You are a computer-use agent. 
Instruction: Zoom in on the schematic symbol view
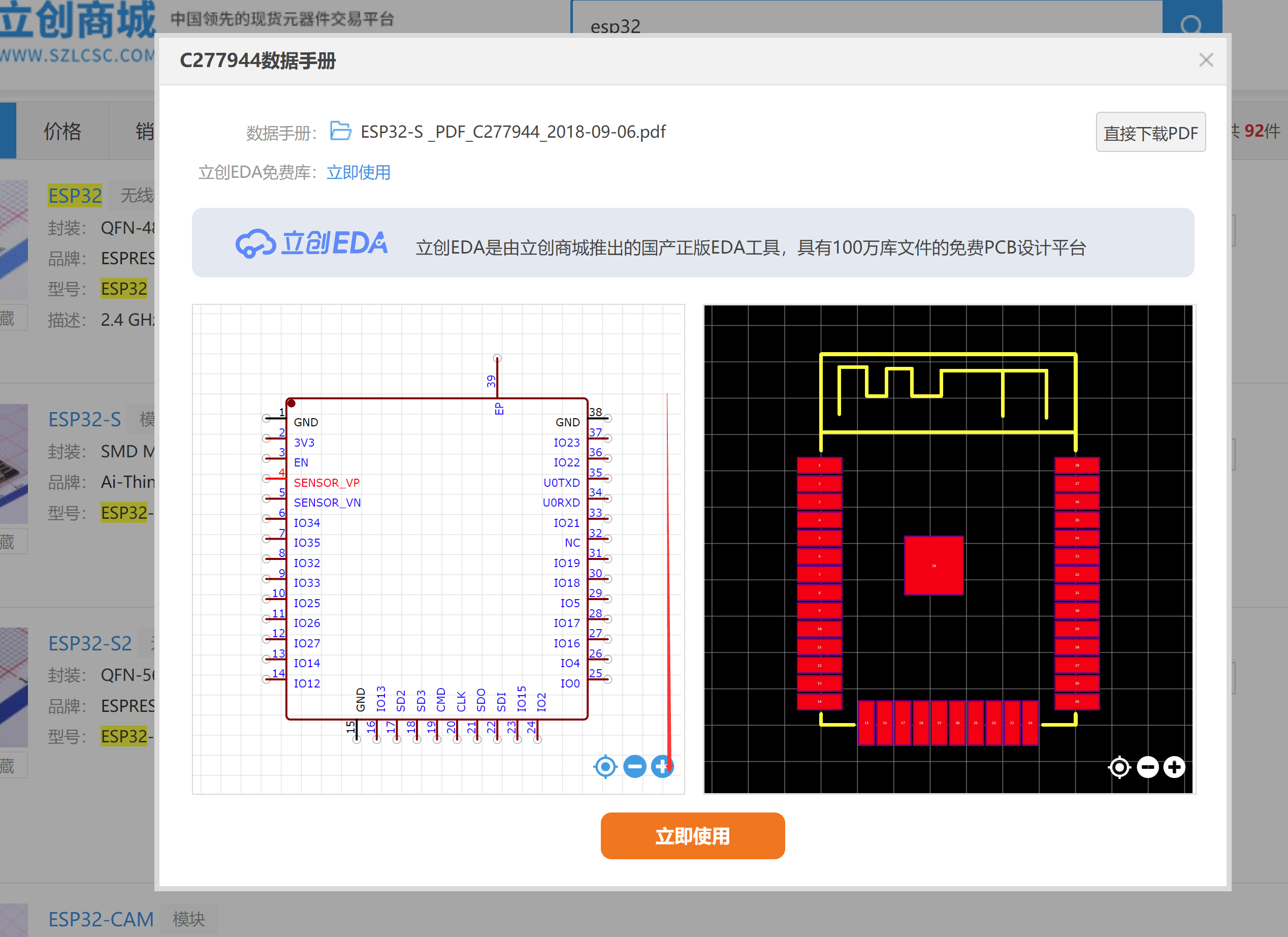[x=662, y=767]
